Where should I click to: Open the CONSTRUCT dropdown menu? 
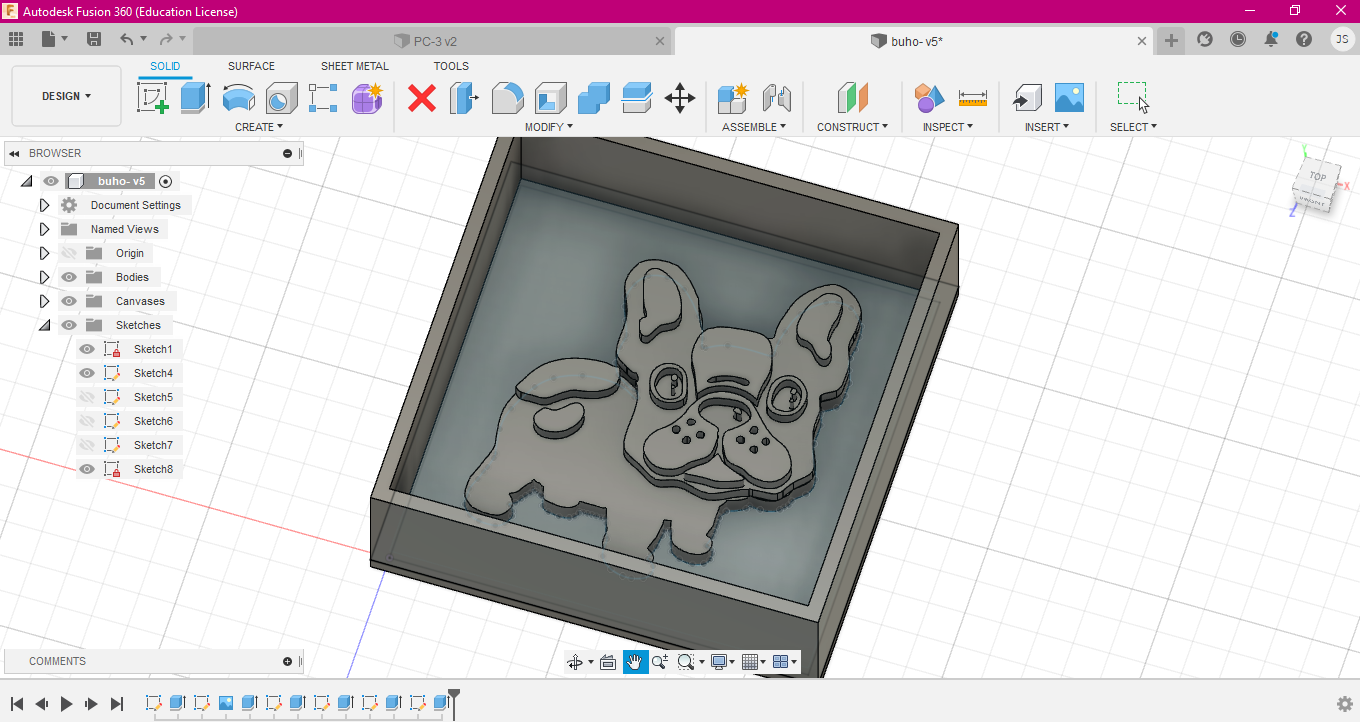pyautogui.click(x=852, y=127)
